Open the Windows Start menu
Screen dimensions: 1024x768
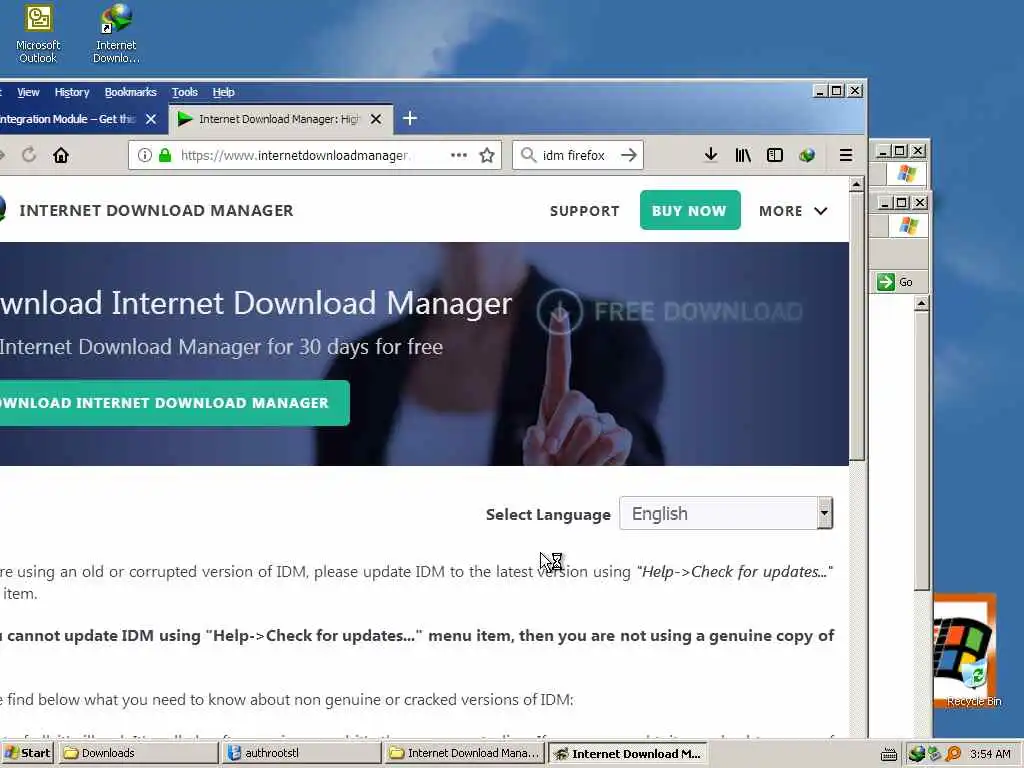tap(29, 753)
